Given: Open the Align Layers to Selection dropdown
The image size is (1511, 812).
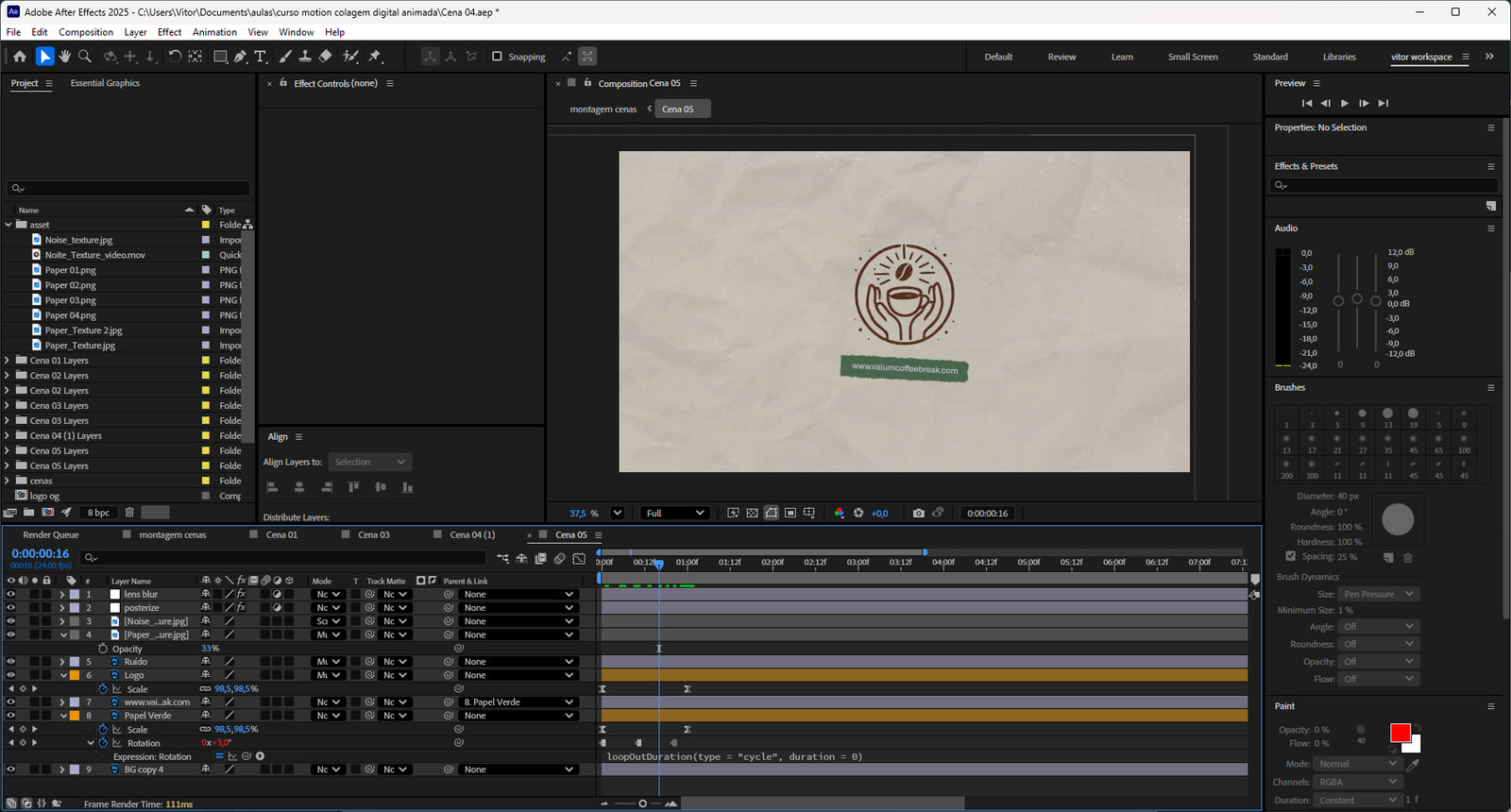Looking at the screenshot, I should (x=369, y=462).
